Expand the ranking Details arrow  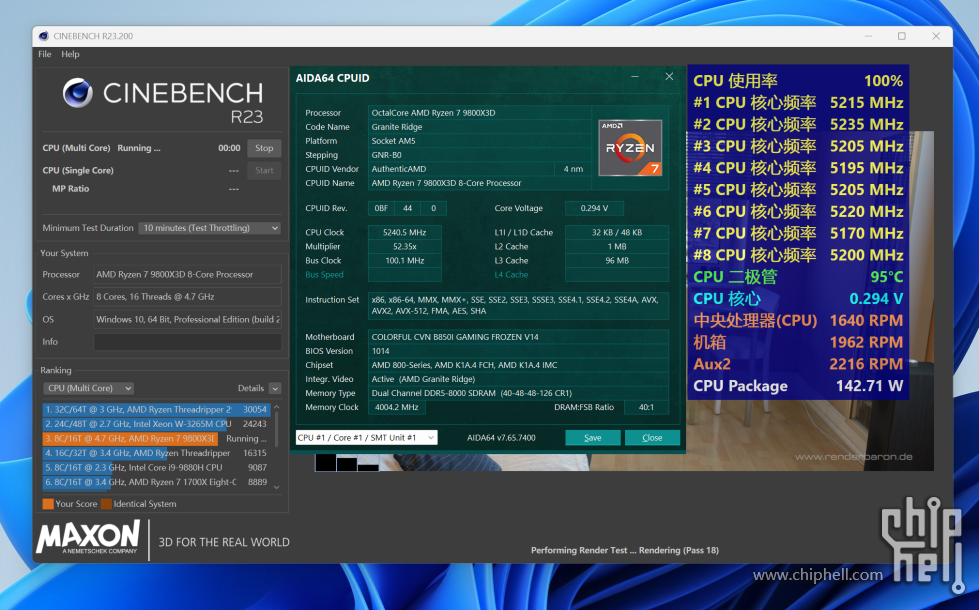coord(275,388)
